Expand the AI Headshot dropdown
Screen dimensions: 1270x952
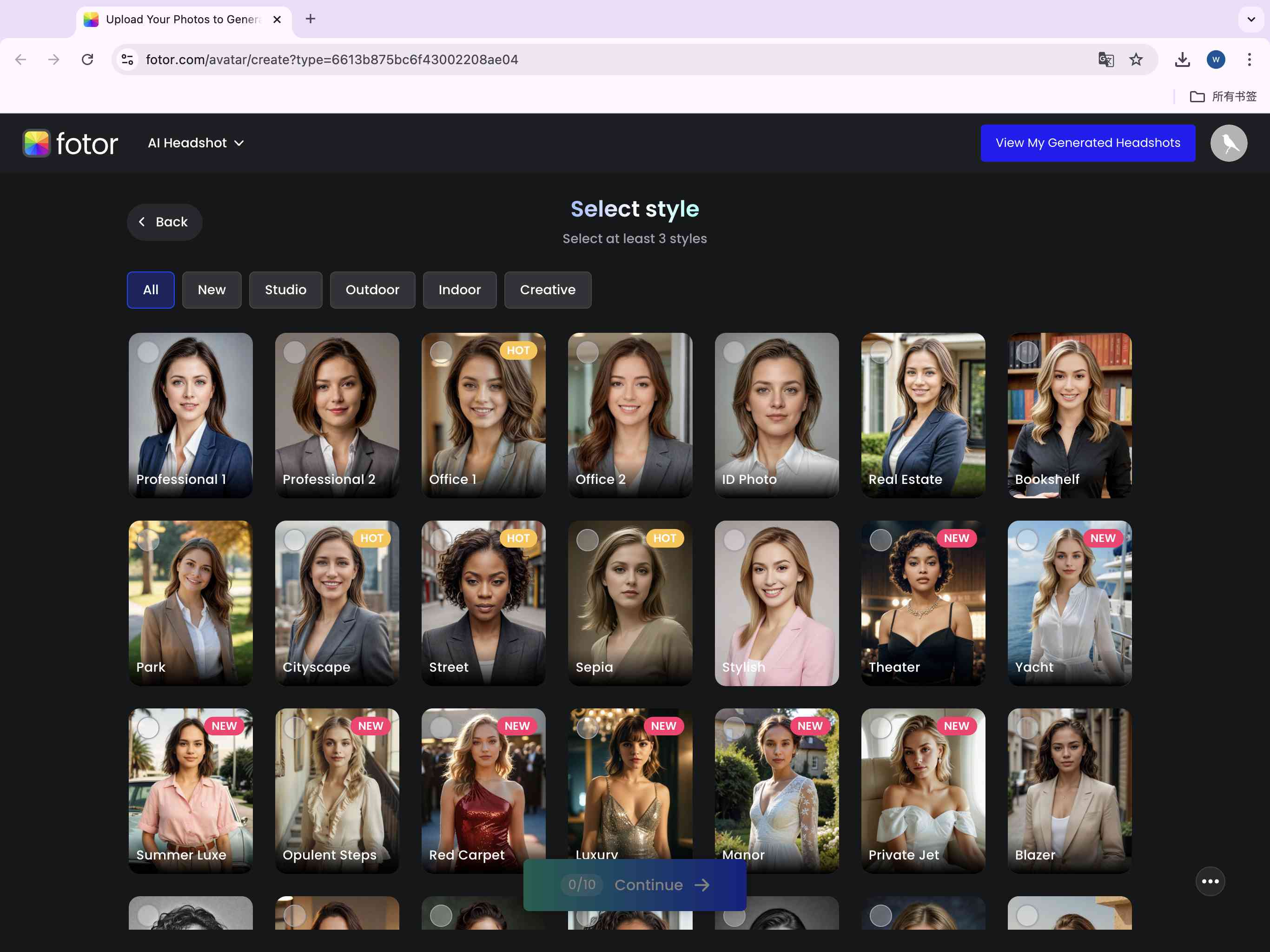(x=196, y=143)
